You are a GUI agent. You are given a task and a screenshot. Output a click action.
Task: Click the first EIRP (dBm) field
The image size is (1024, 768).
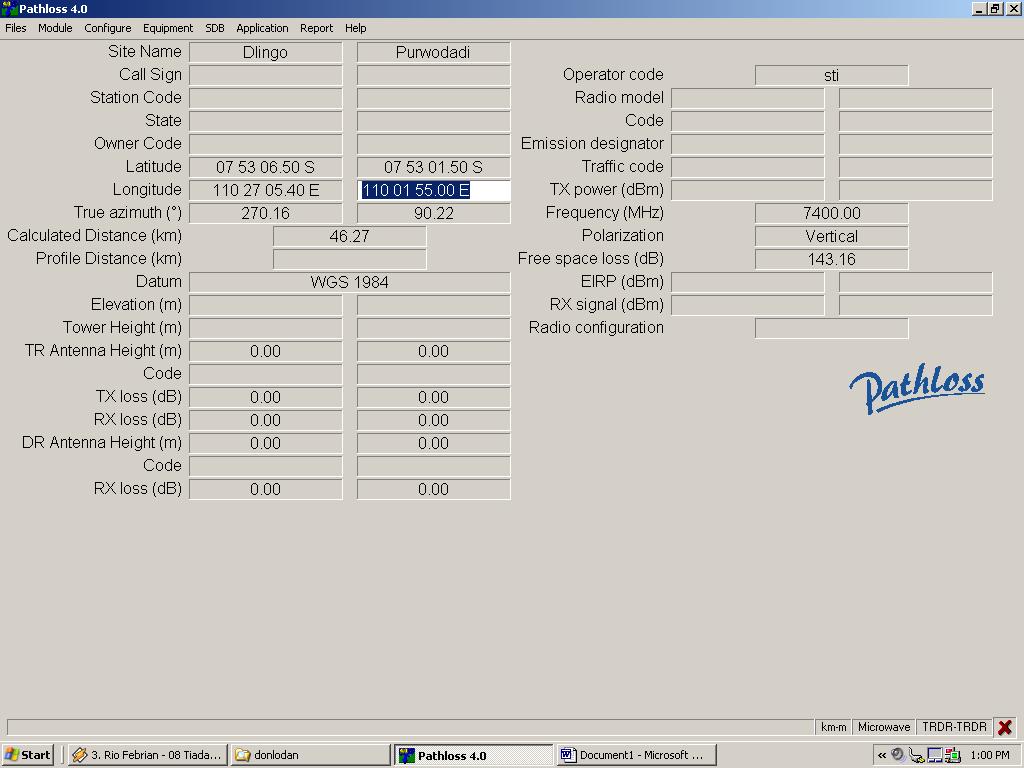(748, 282)
